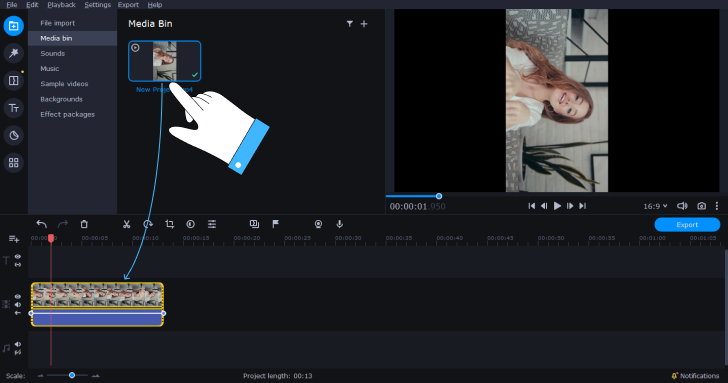Viewport: 728px width, 383px height.
Task: Take a snapshot of preview frame
Action: pyautogui.click(x=702, y=206)
